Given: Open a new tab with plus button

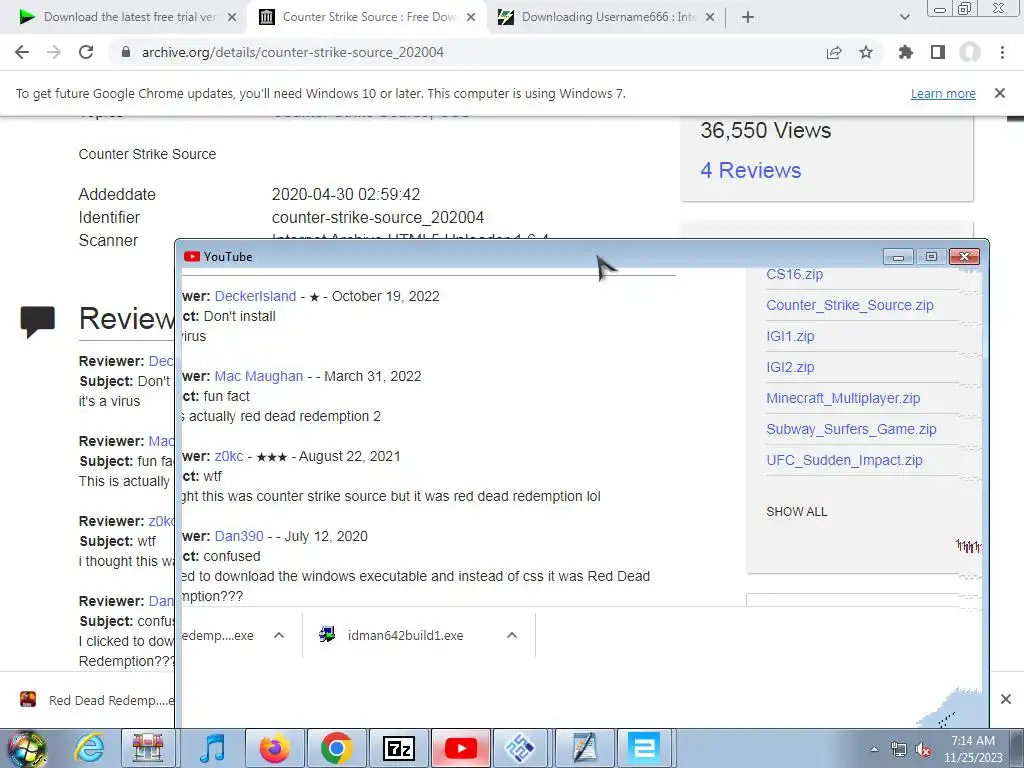Looking at the screenshot, I should click(748, 17).
